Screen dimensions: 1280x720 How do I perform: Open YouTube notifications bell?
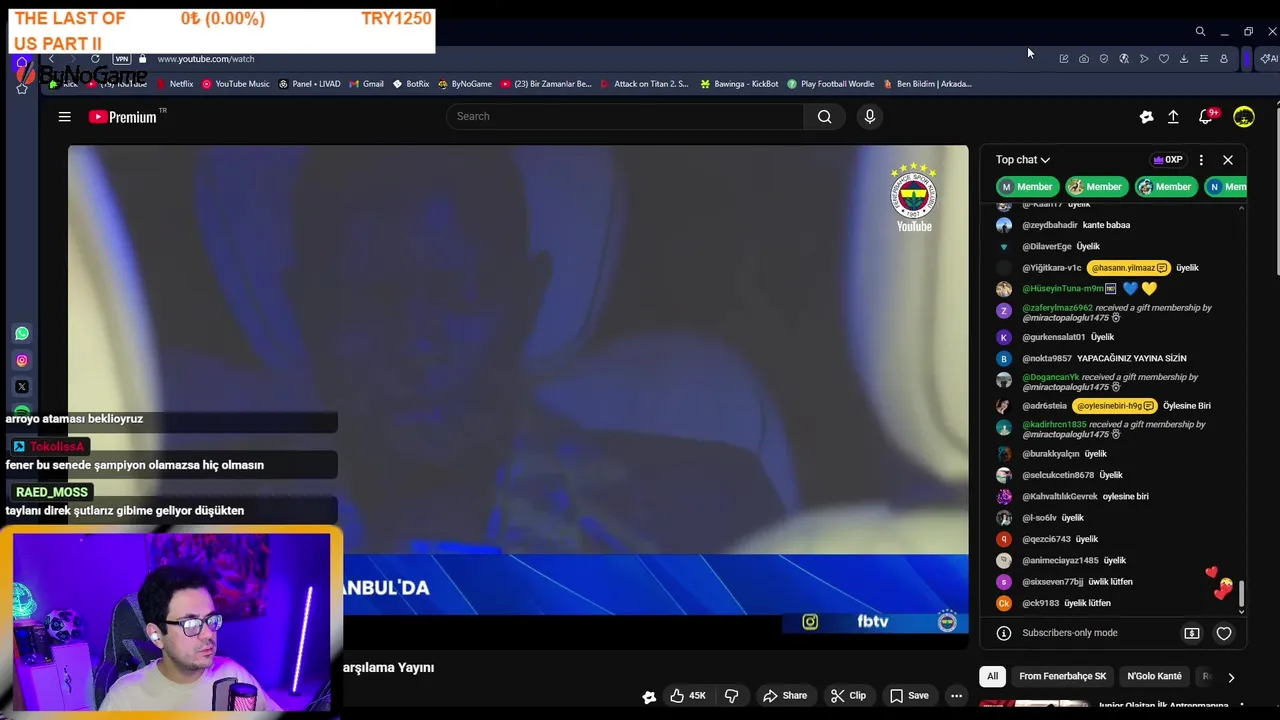(x=1206, y=117)
